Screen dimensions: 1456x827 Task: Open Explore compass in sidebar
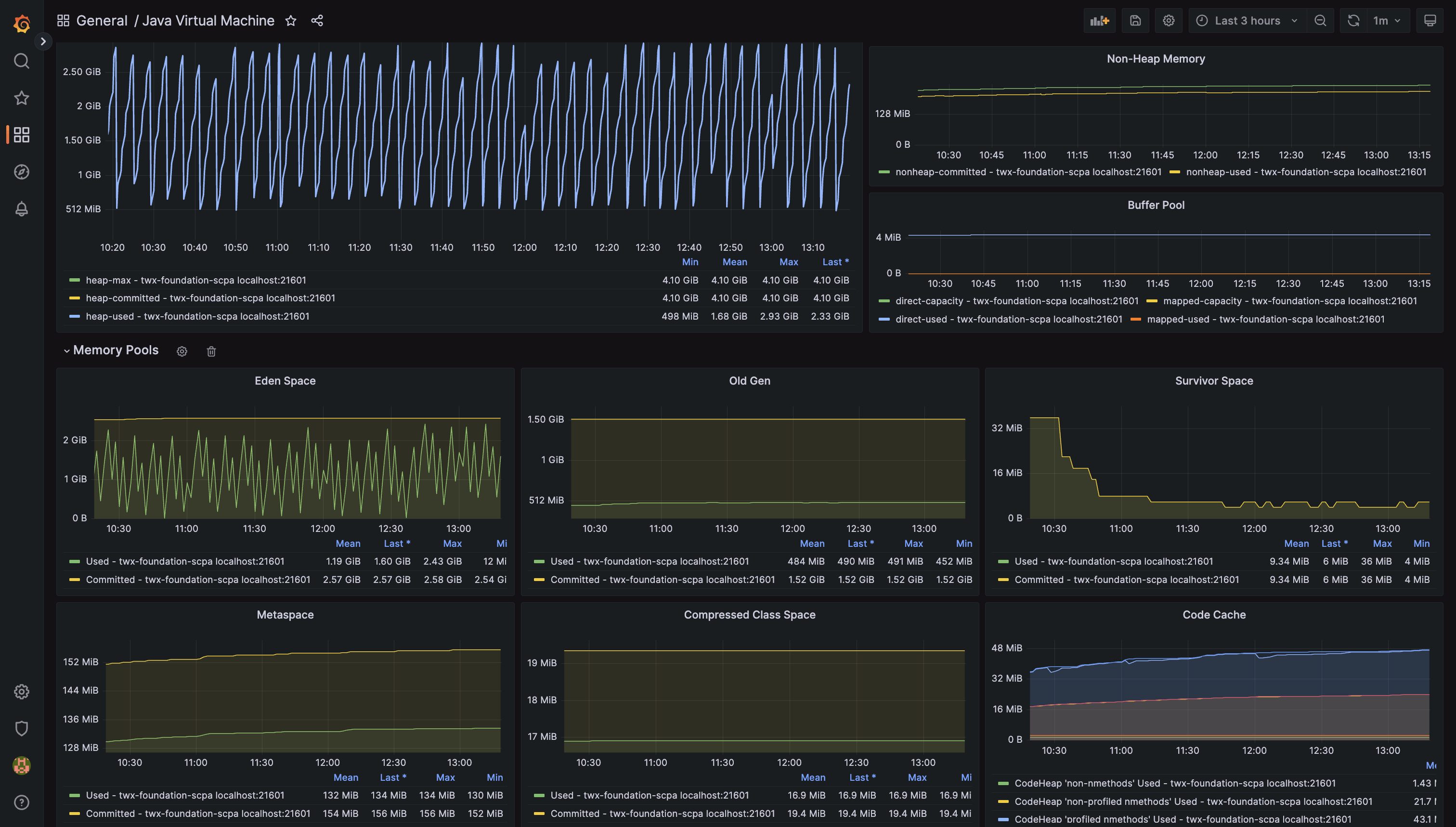pyautogui.click(x=22, y=172)
